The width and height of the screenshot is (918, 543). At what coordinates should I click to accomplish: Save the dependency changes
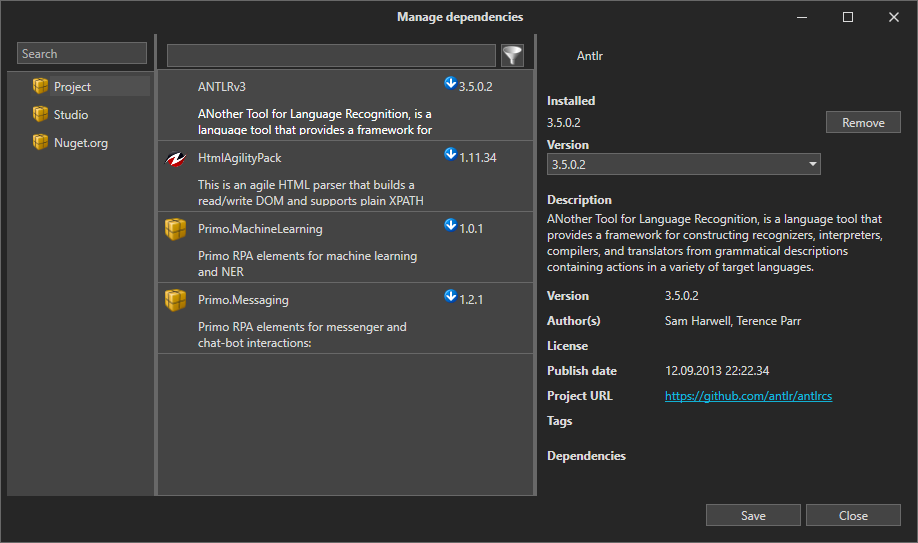tap(753, 515)
